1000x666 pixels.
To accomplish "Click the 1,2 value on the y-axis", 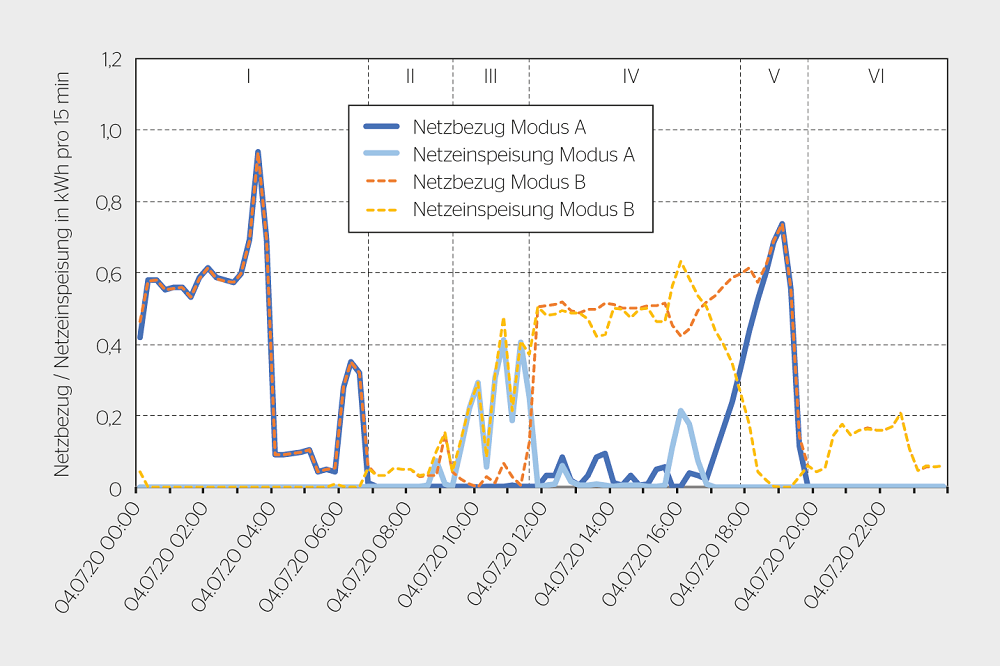I will coord(110,60).
